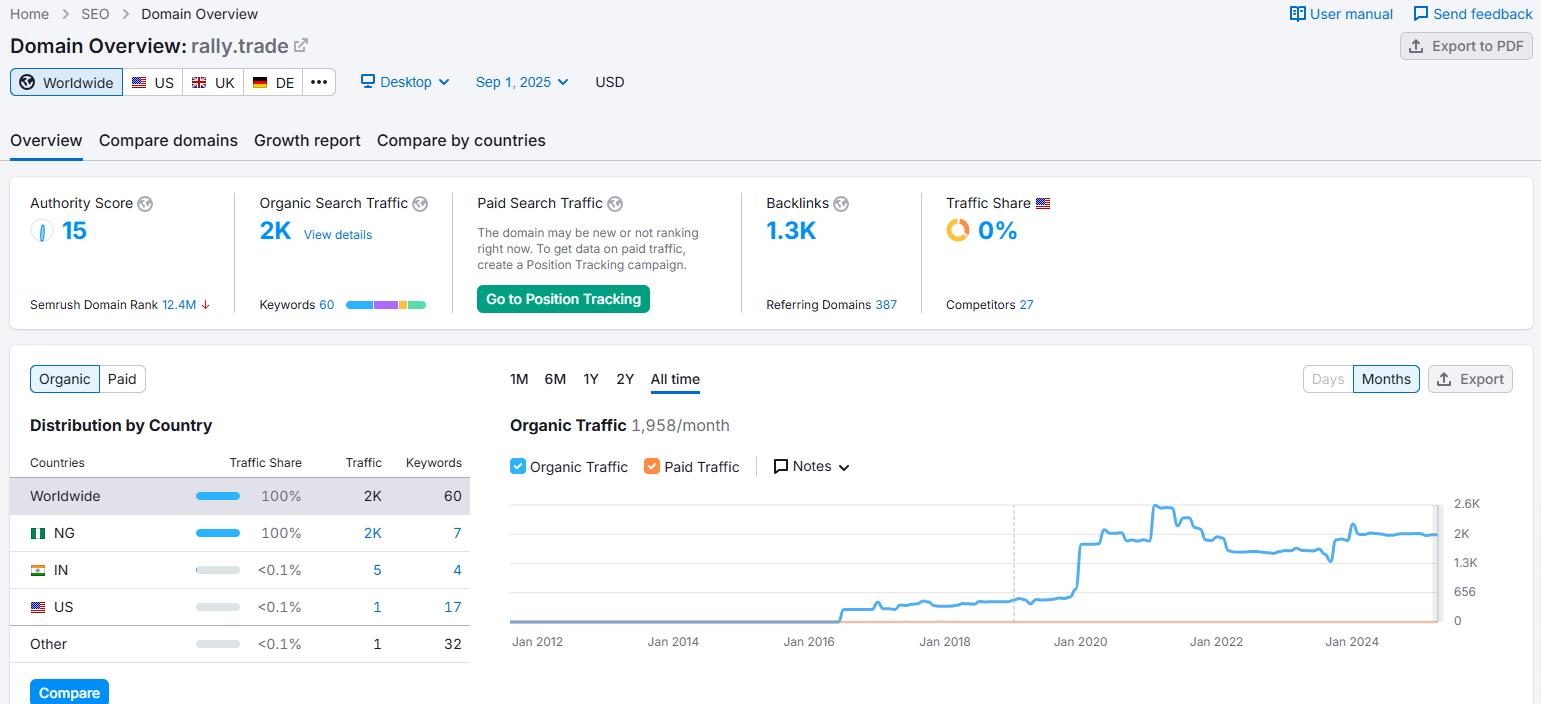Click the dashed marker line on traffic chart
This screenshot has width=1541, height=704.
point(1014,563)
